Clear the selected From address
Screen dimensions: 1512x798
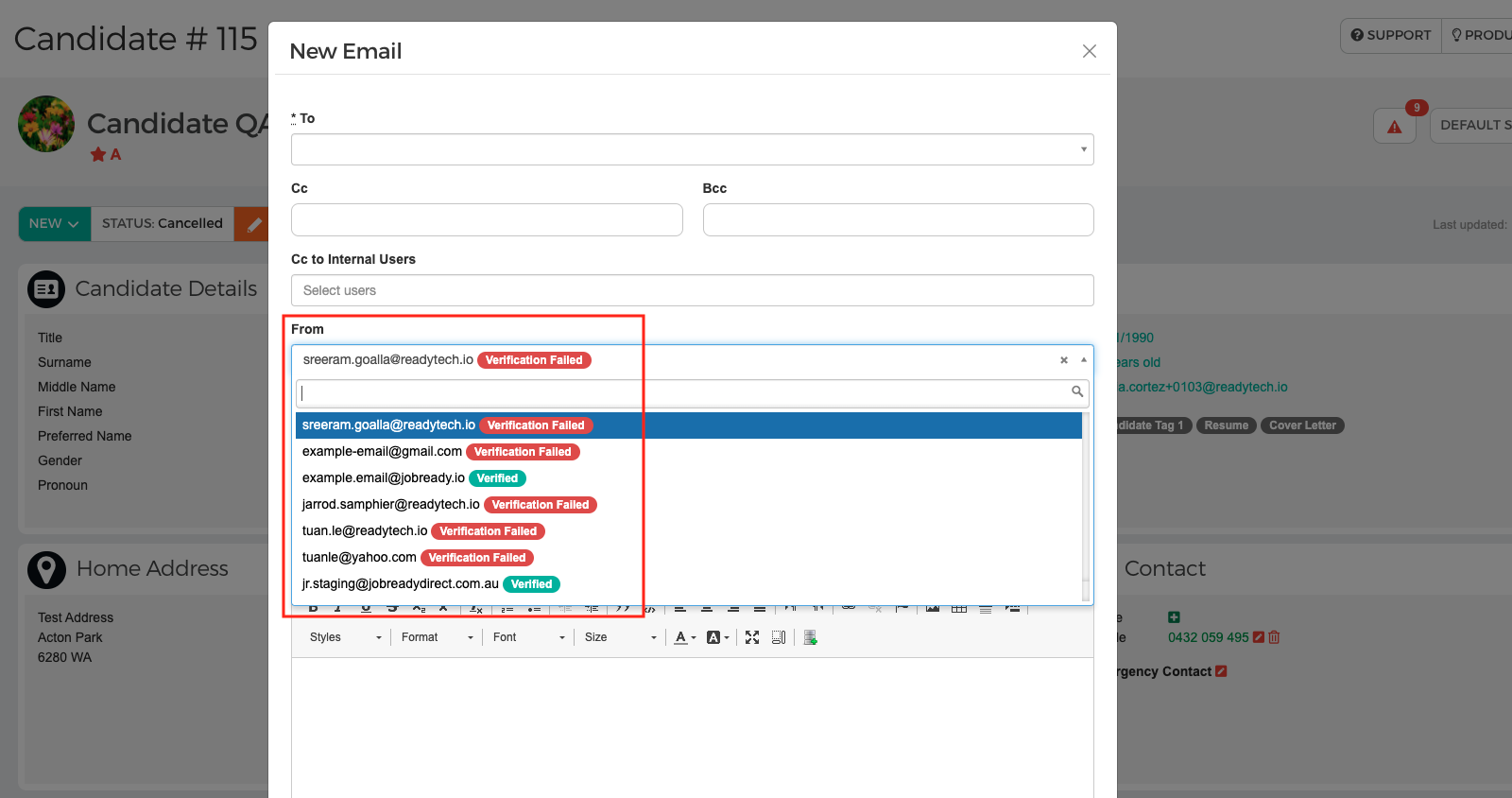coord(1064,360)
